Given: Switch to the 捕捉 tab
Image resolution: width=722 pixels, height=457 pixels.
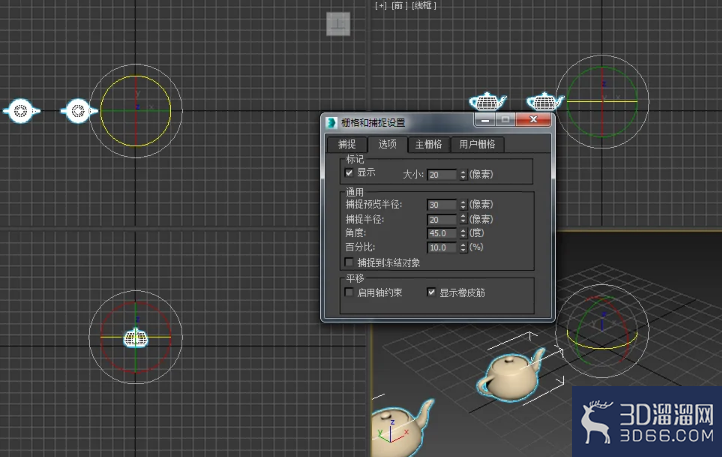Looking at the screenshot, I should (x=347, y=145).
